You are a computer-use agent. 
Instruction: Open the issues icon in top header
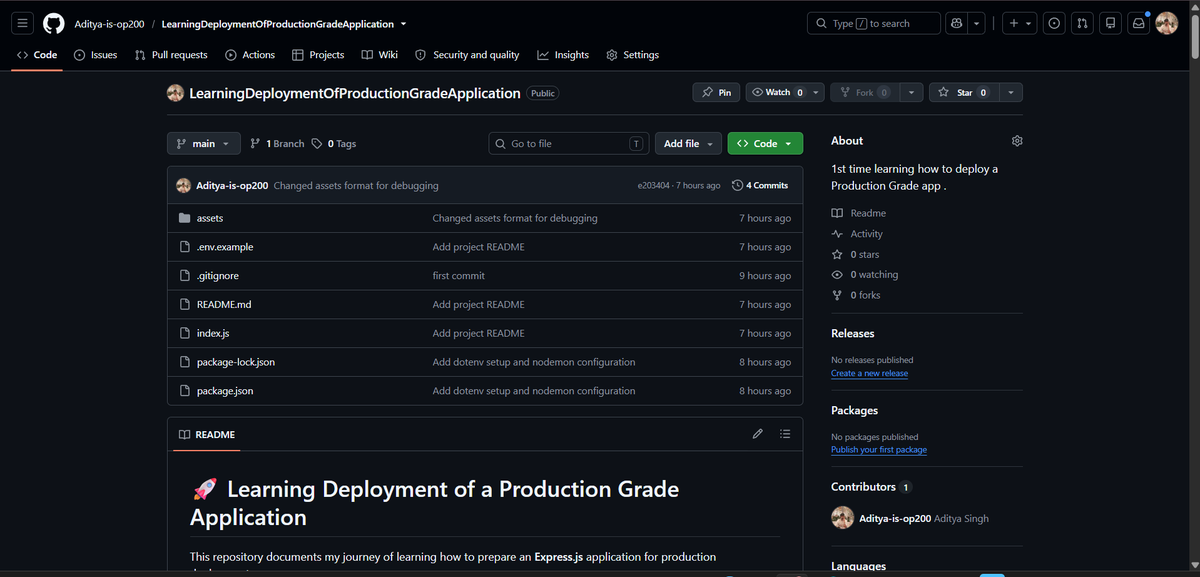click(1054, 23)
